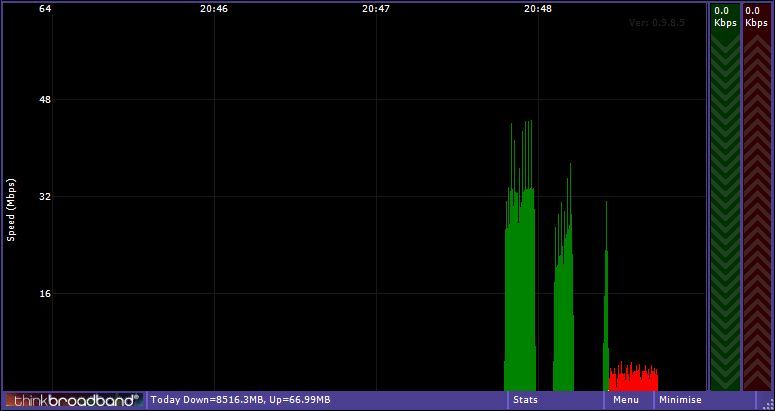Click the 20:47 time label
Image resolution: width=775 pixels, height=411 pixels.
pos(376,8)
